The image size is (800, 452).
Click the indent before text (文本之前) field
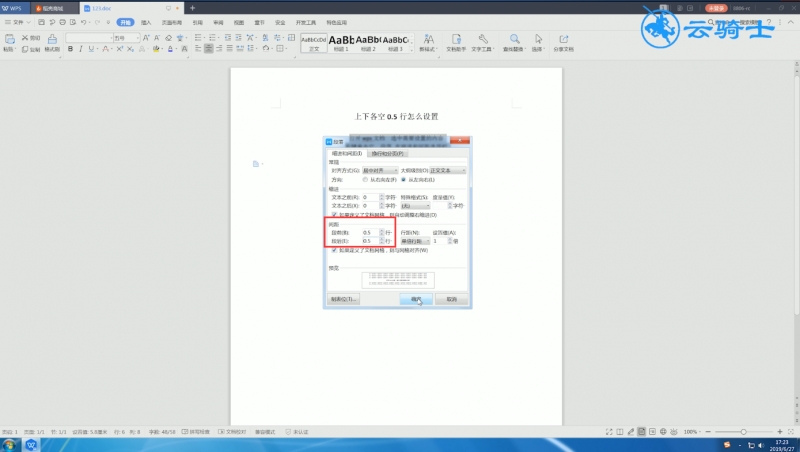370,197
